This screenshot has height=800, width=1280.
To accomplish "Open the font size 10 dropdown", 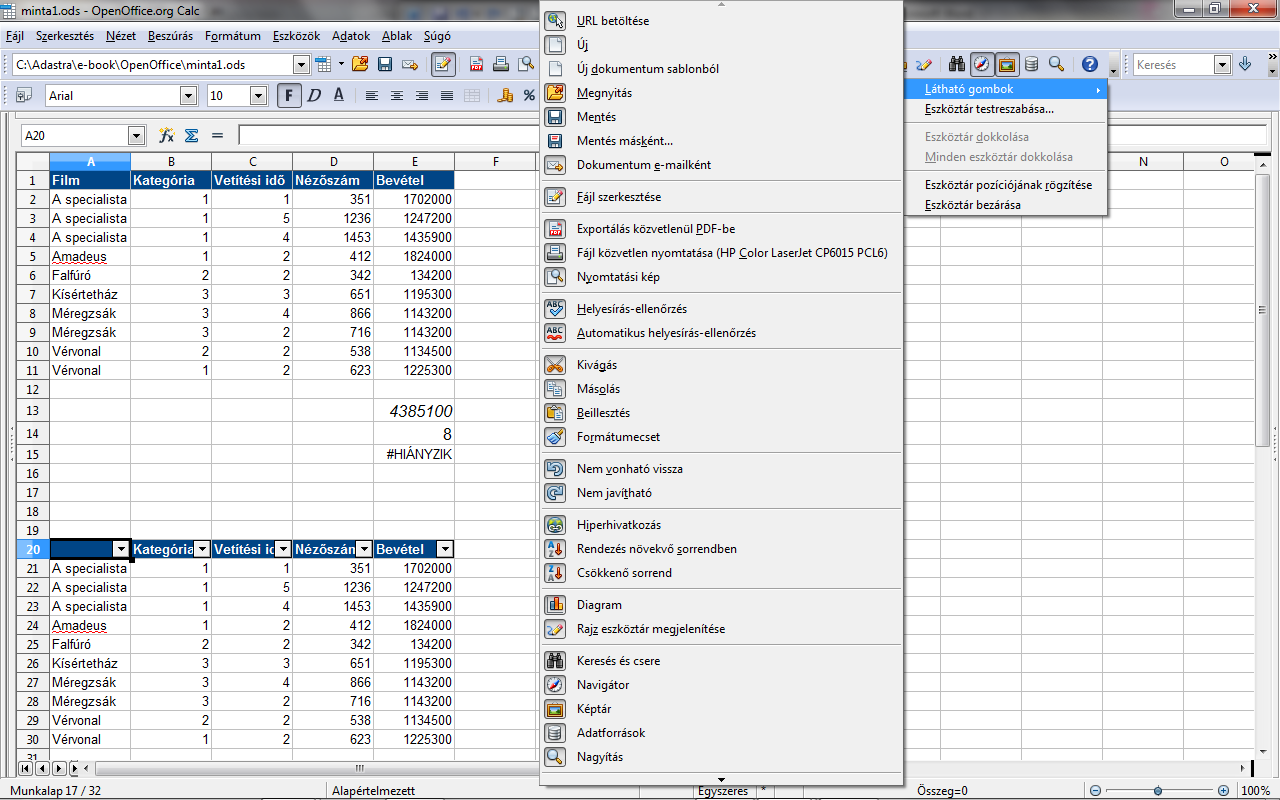I will click(258, 96).
